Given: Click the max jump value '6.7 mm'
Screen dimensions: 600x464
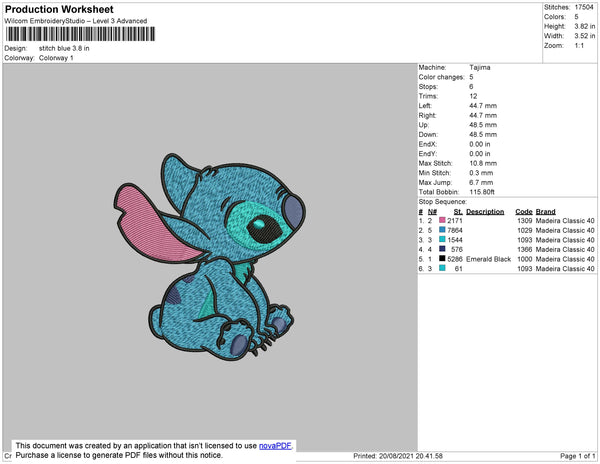Looking at the screenshot, I should [481, 182].
